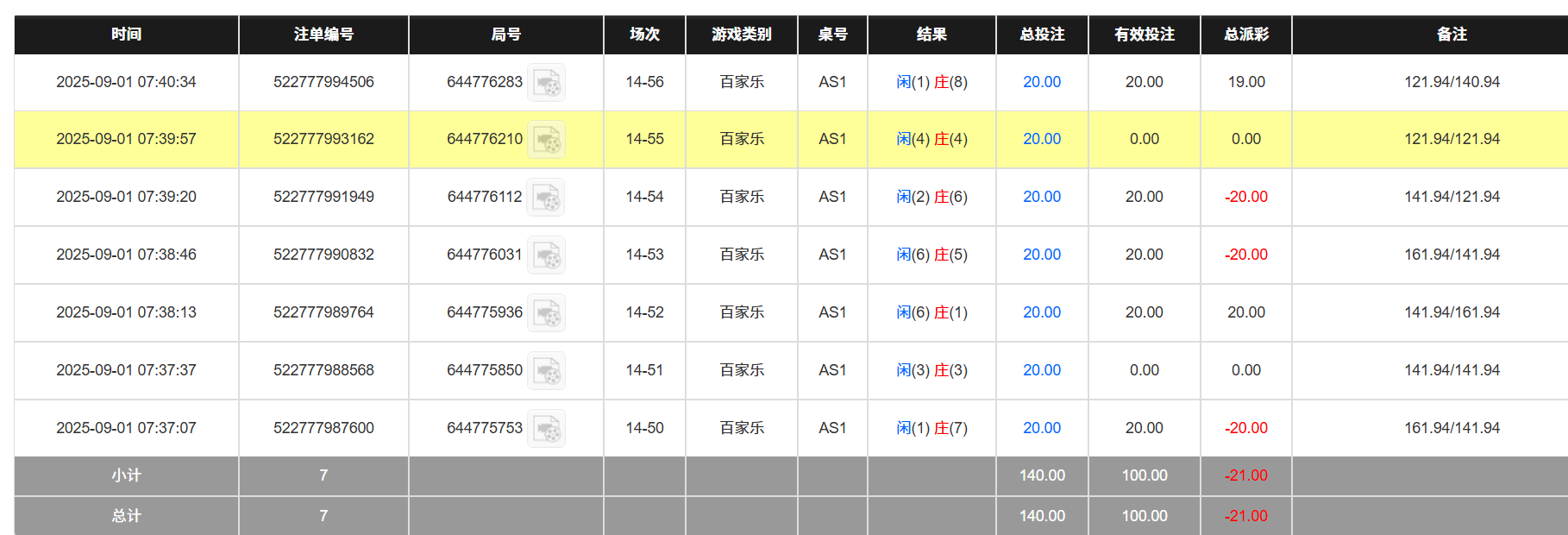Expand the 总计 totals row
The image size is (1568, 535).
pos(125,515)
